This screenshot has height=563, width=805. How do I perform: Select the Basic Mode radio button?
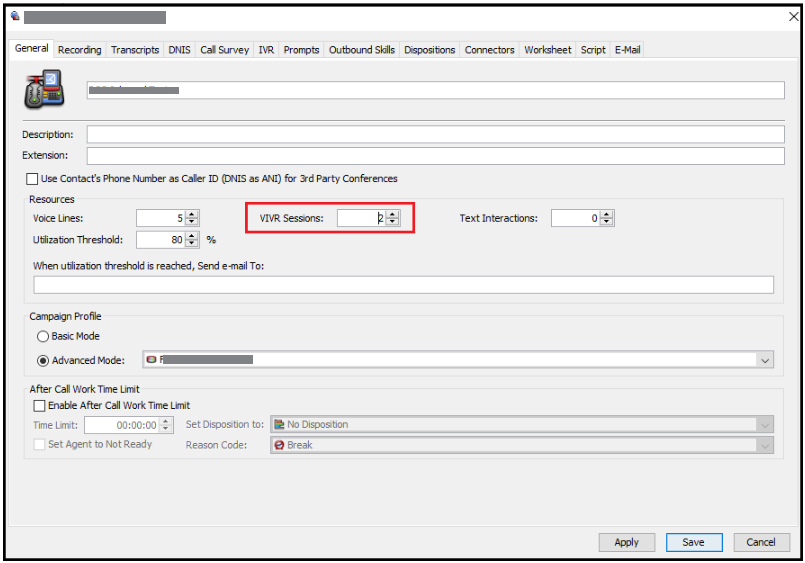point(43,336)
